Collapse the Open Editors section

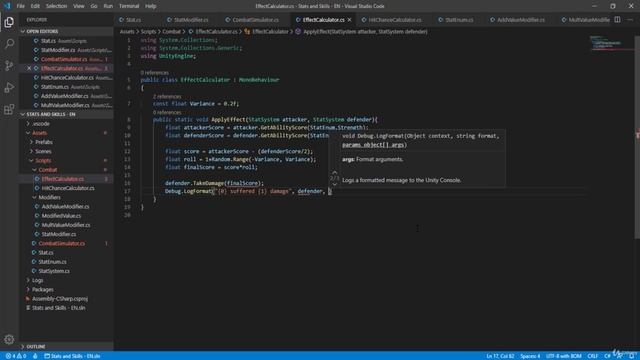tap(42, 31)
